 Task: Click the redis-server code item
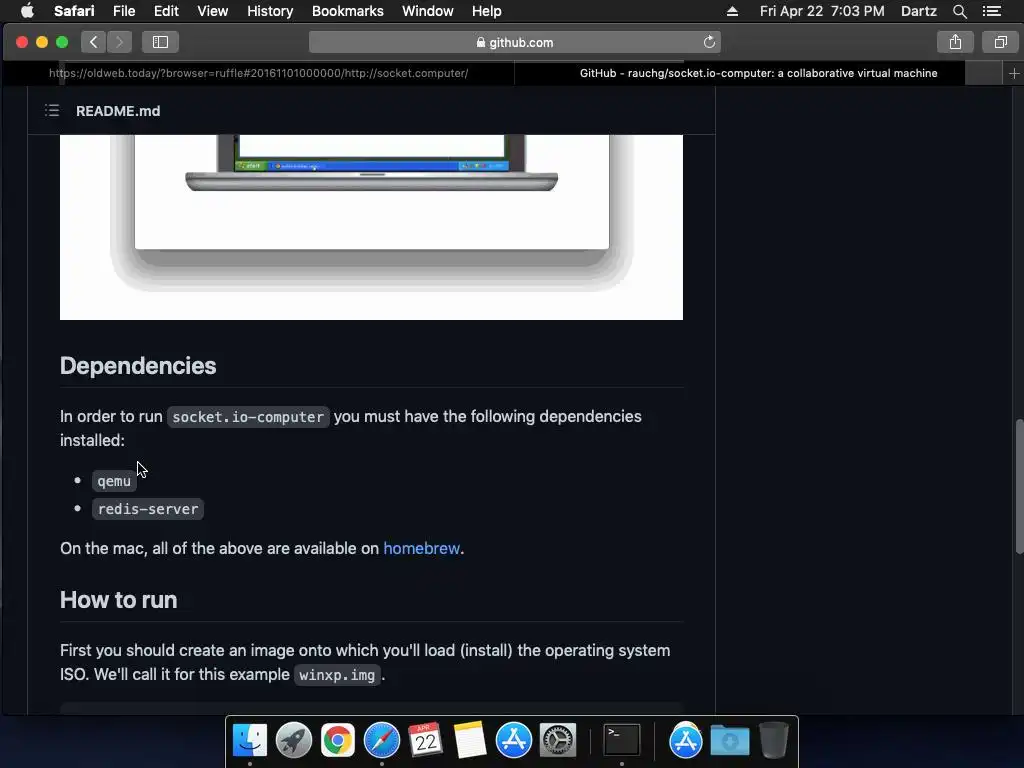tap(148, 509)
